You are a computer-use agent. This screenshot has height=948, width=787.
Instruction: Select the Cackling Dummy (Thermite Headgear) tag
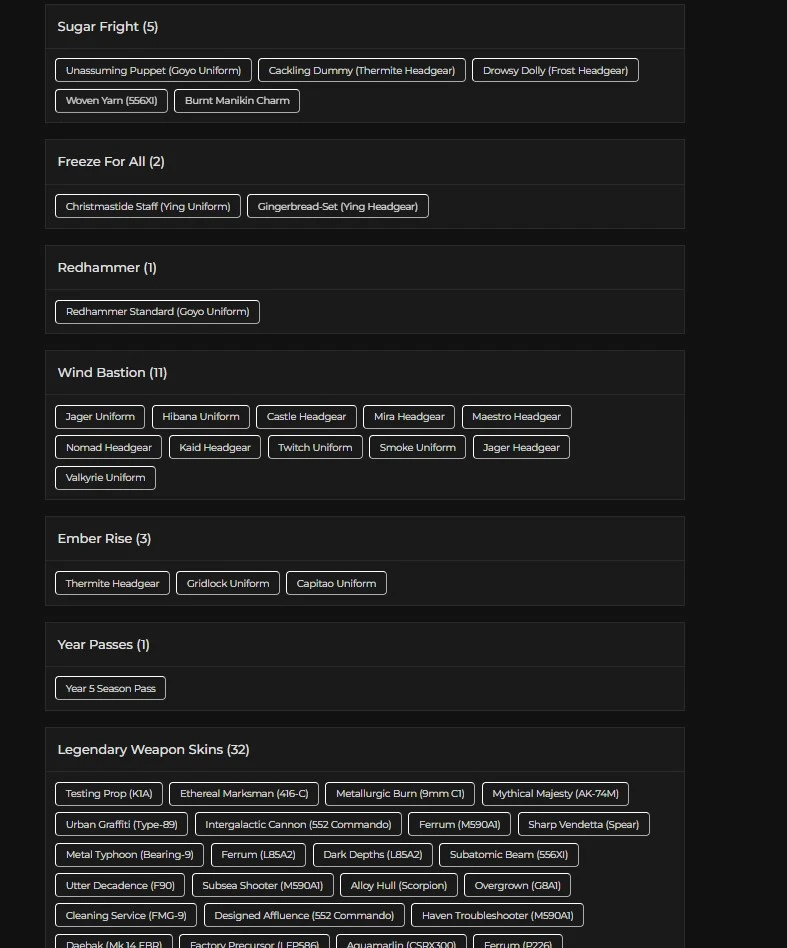point(361,70)
